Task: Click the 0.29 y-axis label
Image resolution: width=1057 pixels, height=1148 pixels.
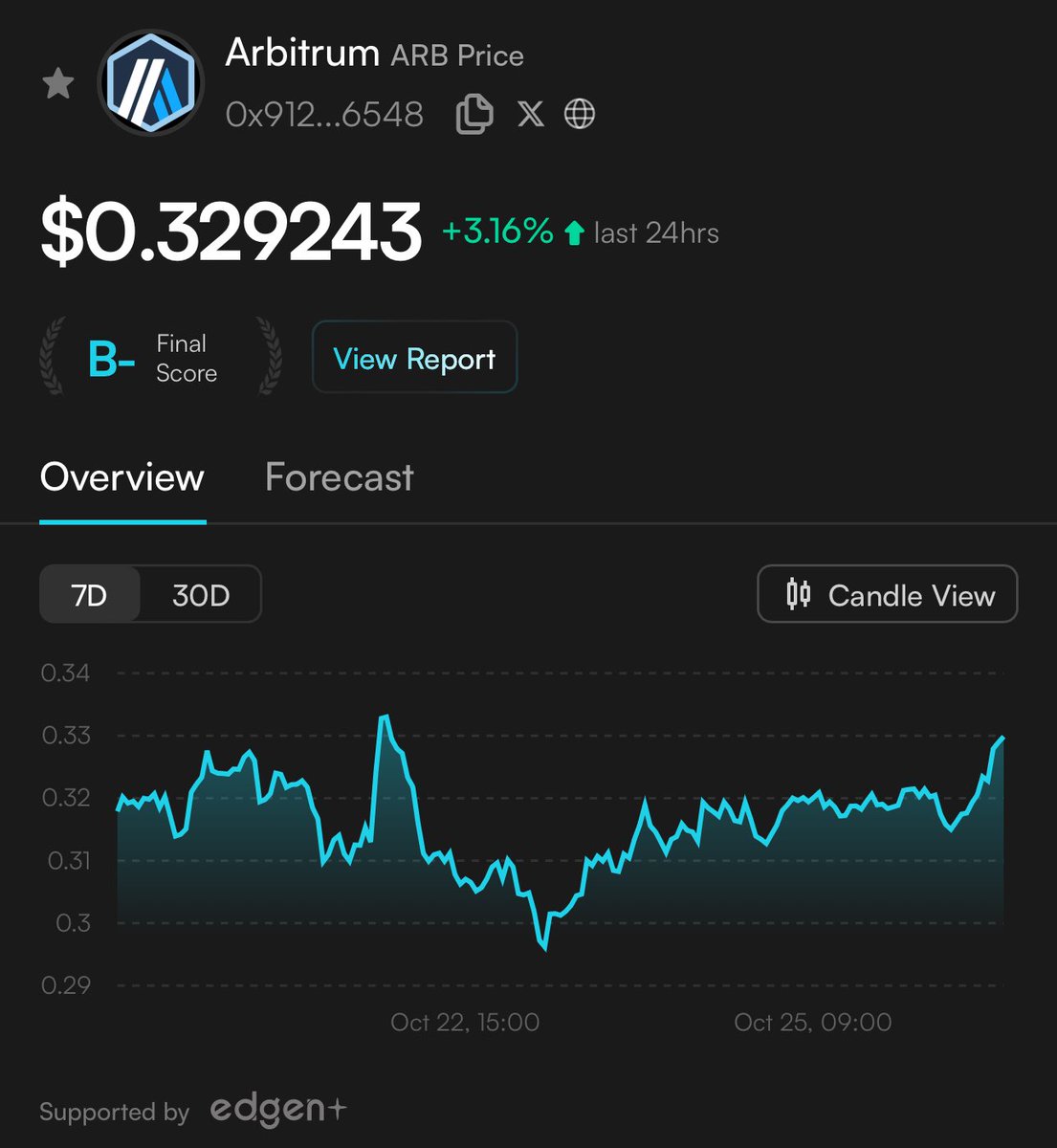Action: 66,984
